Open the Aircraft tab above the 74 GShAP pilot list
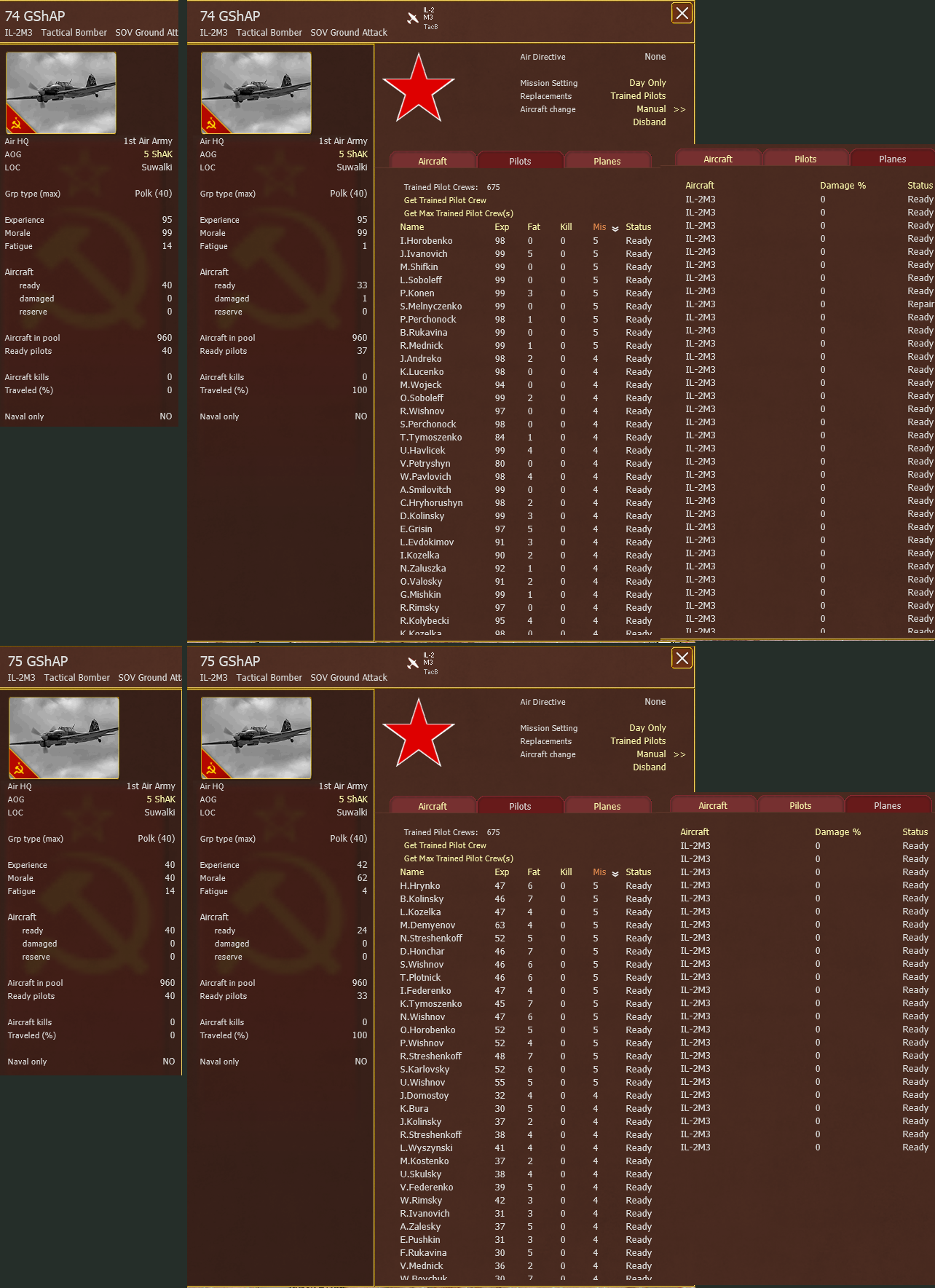This screenshot has height=1288, width=935. point(433,161)
